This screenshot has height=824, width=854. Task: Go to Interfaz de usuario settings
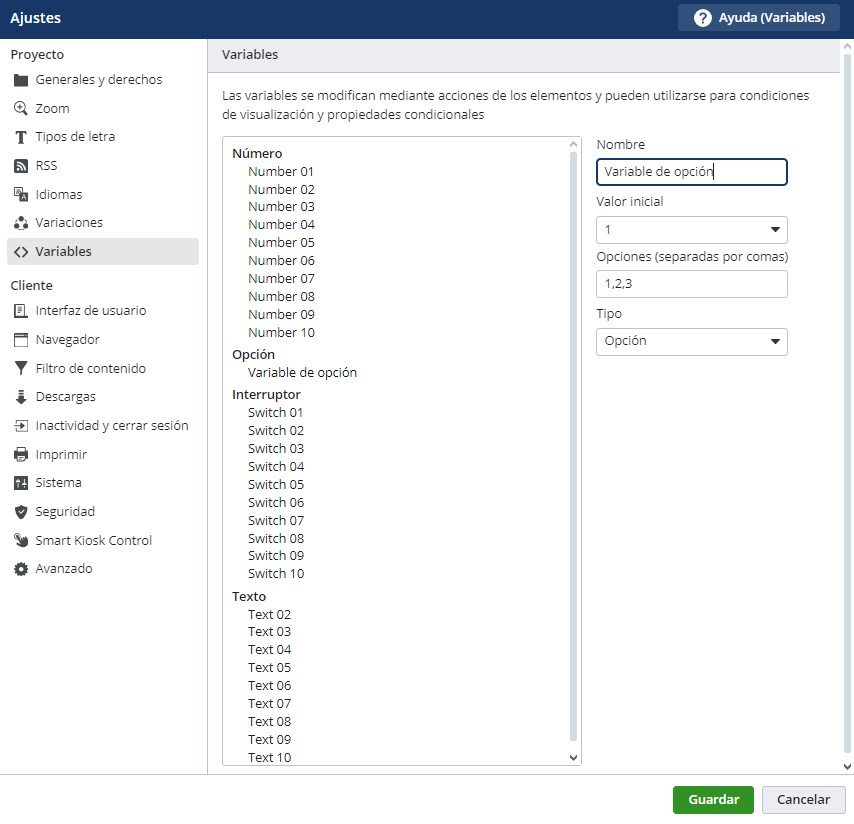(91, 311)
